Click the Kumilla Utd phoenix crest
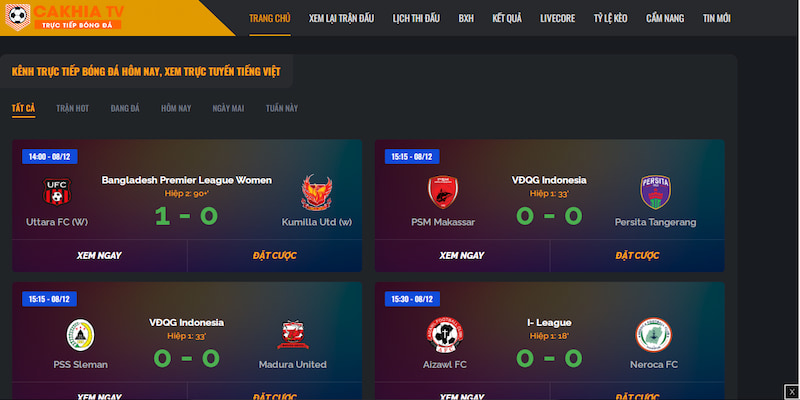Image resolution: width=800 pixels, height=400 pixels. point(317,192)
